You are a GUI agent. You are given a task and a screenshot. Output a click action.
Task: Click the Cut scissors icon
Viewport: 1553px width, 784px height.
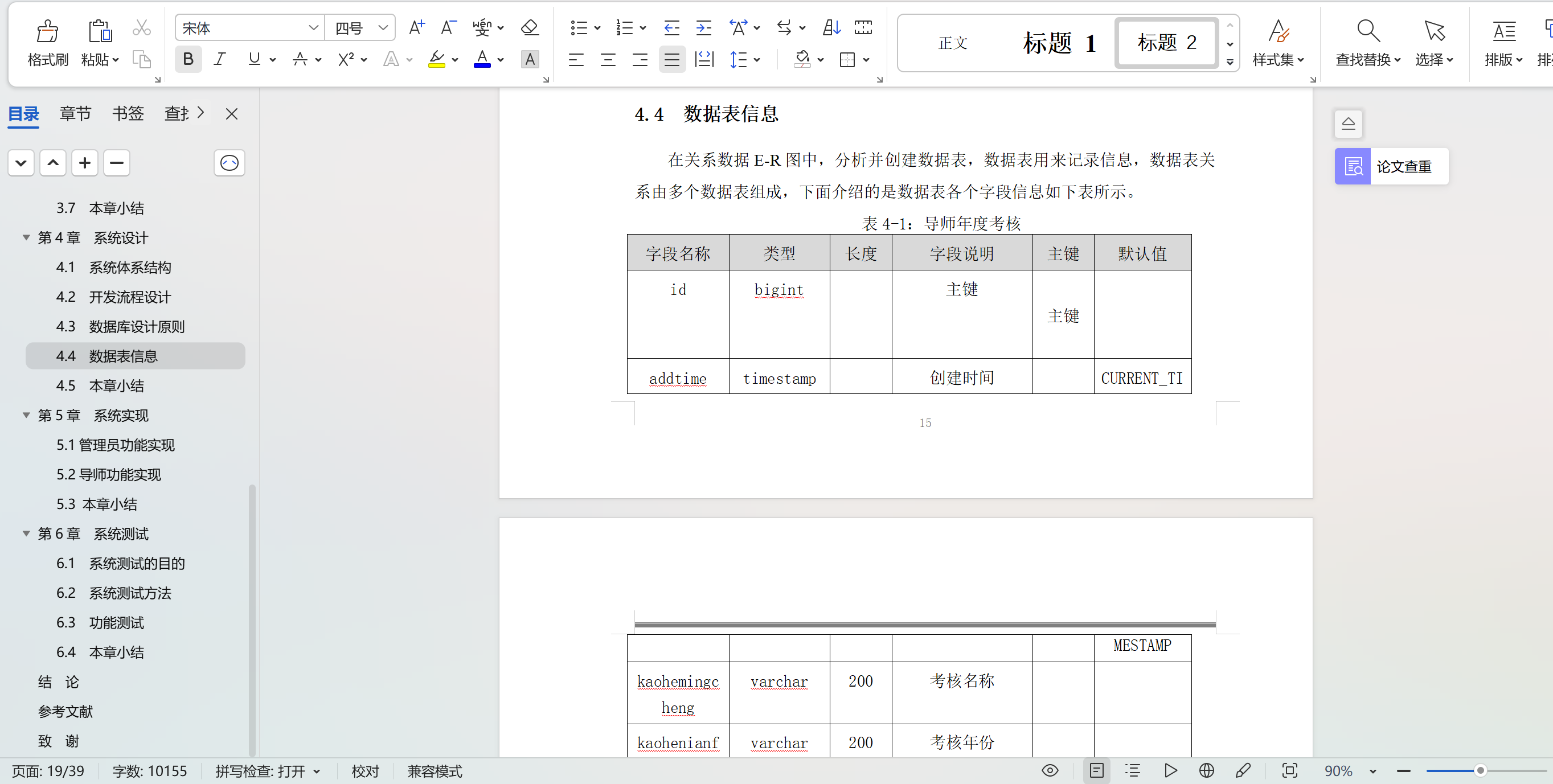[x=142, y=28]
